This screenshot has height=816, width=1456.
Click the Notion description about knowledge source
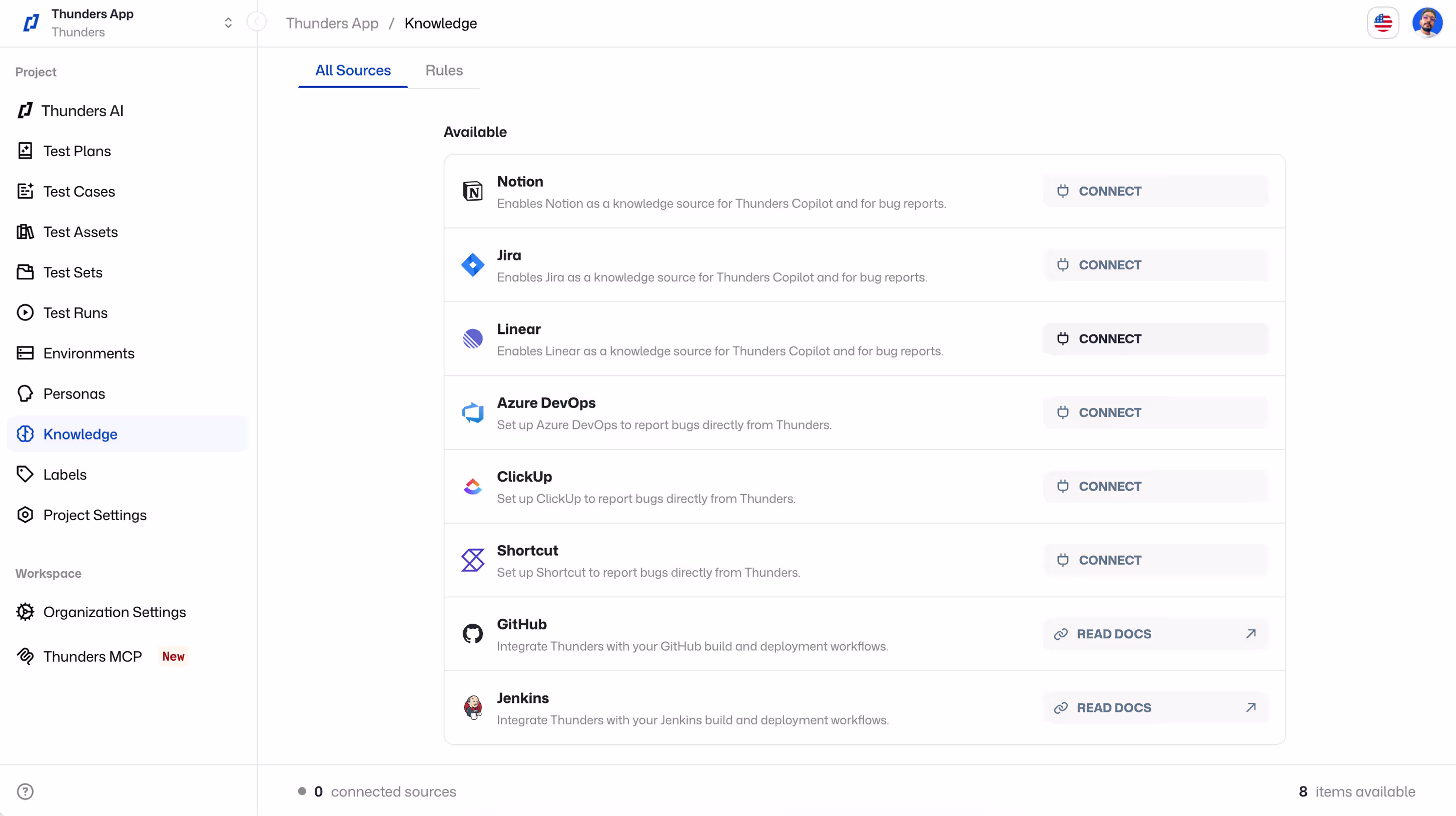(x=721, y=204)
